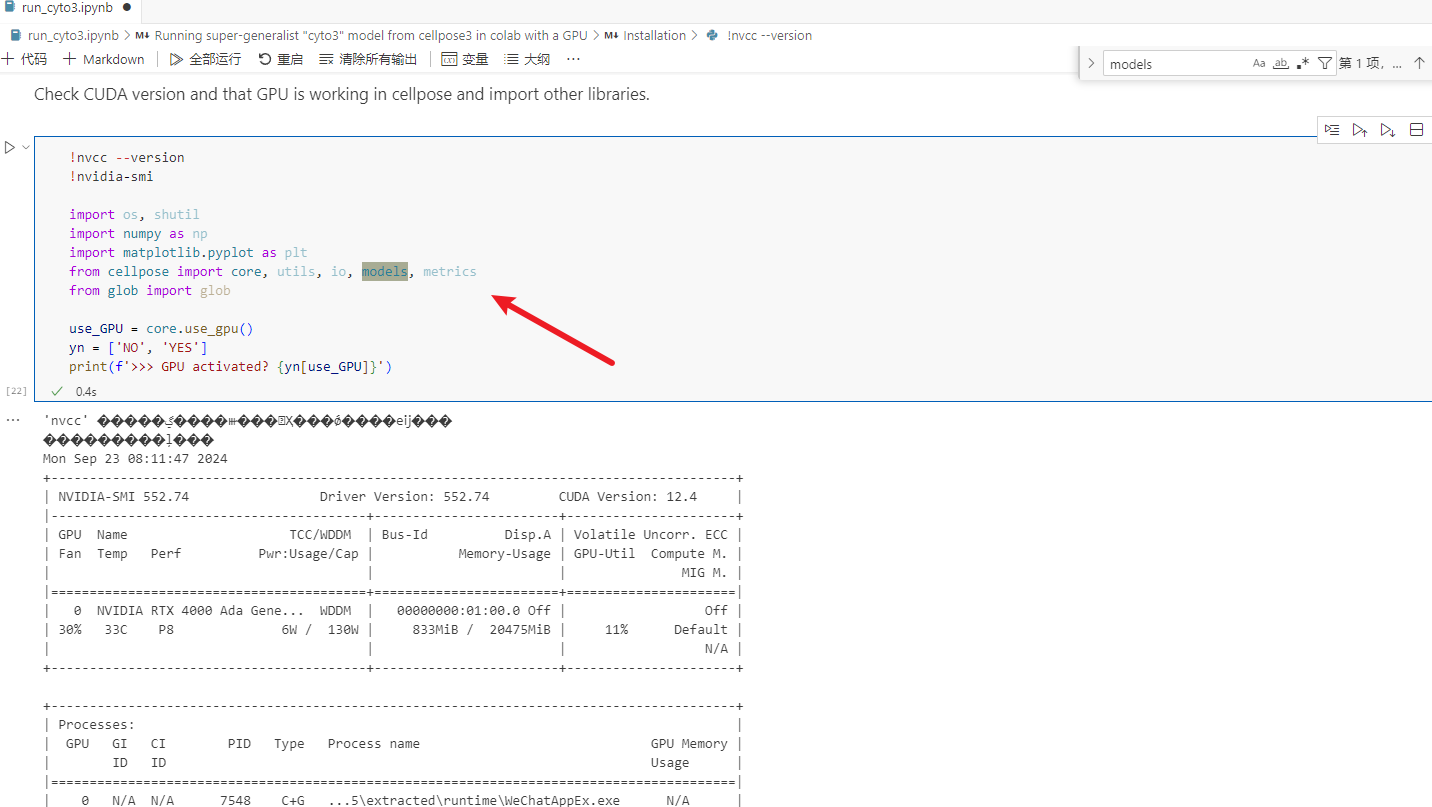Click the find result count '第 1 项'

point(1370,63)
